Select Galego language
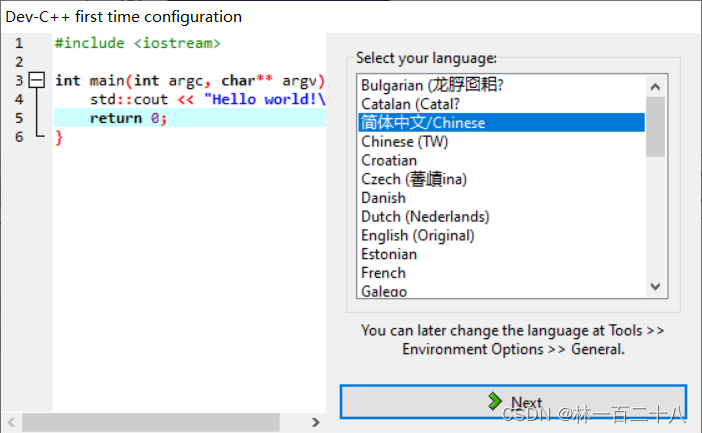The height and width of the screenshot is (433, 702). (x=501, y=291)
